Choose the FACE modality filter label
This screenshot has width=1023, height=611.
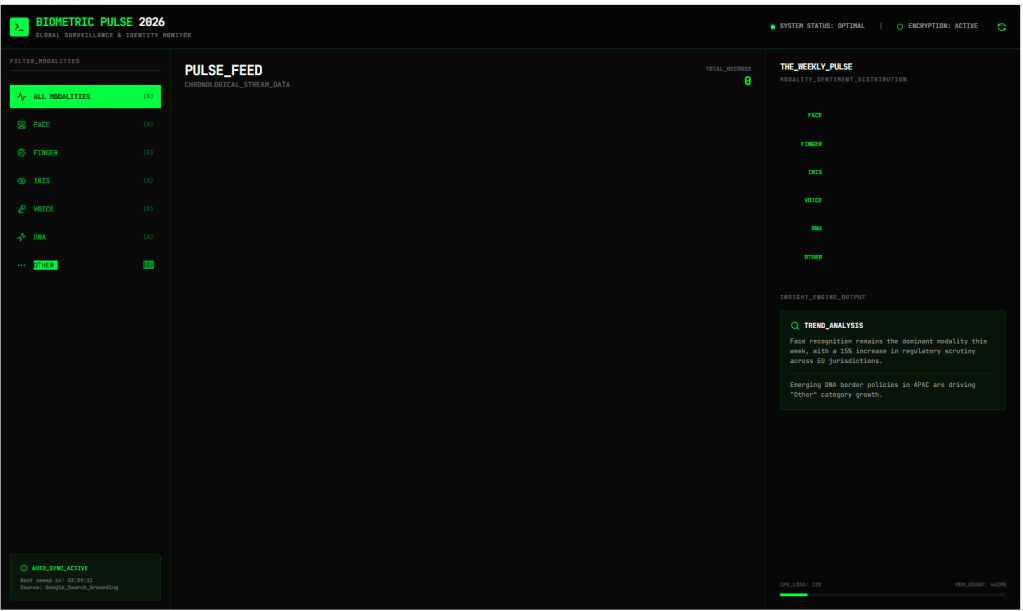pos(41,125)
